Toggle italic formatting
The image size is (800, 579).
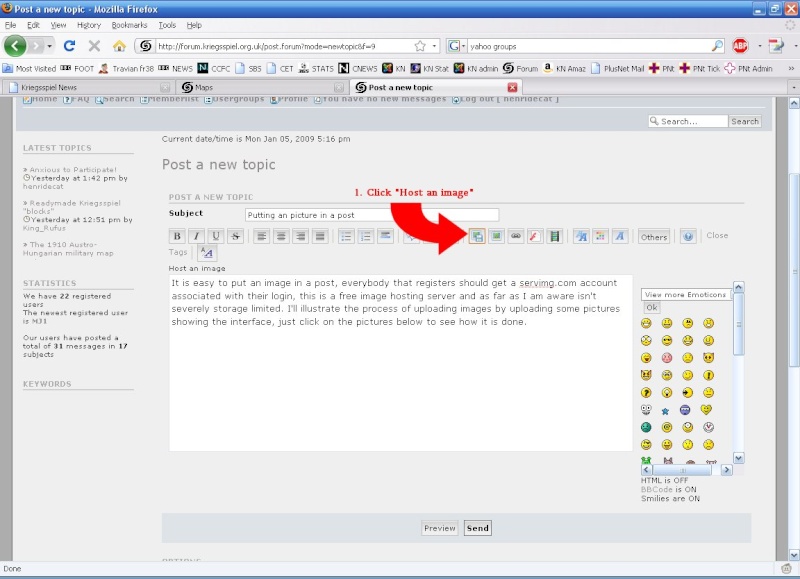tap(196, 236)
